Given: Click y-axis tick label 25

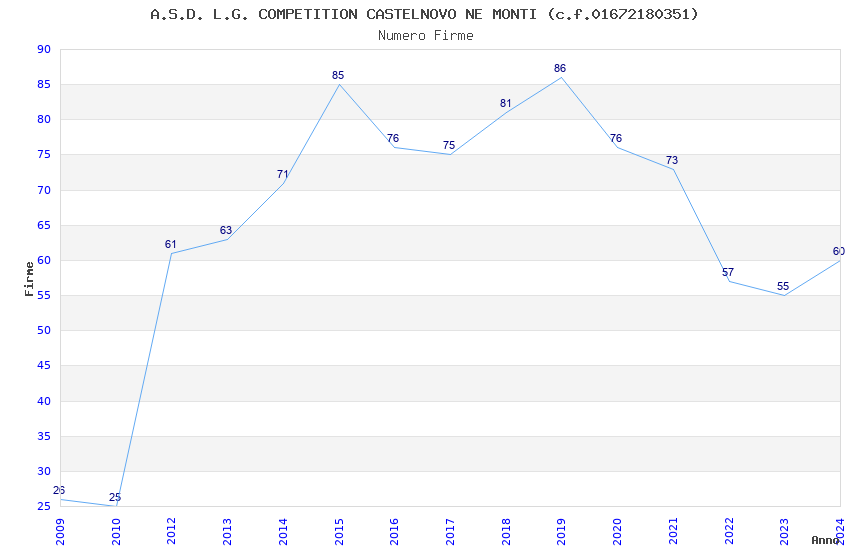Looking at the screenshot, I should tap(44, 507).
